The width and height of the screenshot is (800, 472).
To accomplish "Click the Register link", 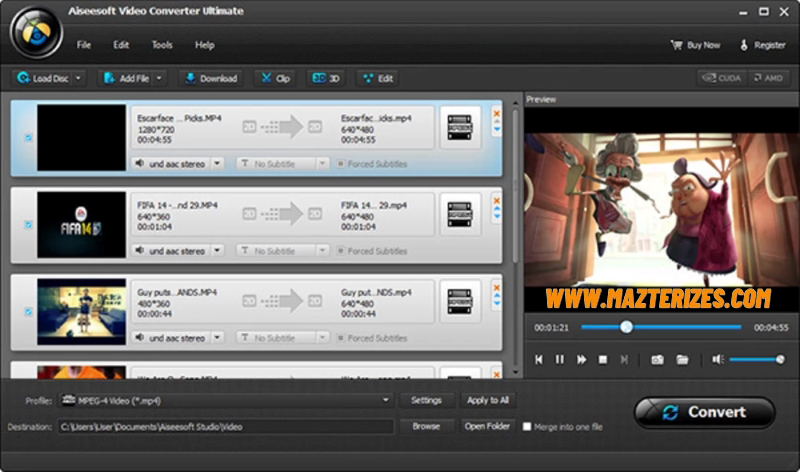I will tap(763, 45).
